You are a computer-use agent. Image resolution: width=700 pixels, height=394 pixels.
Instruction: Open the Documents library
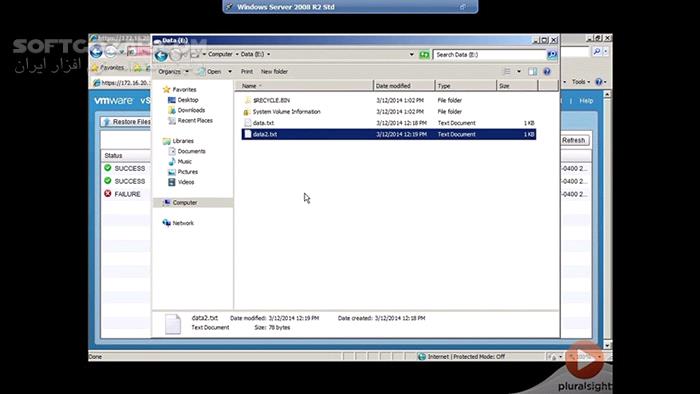(x=187, y=151)
